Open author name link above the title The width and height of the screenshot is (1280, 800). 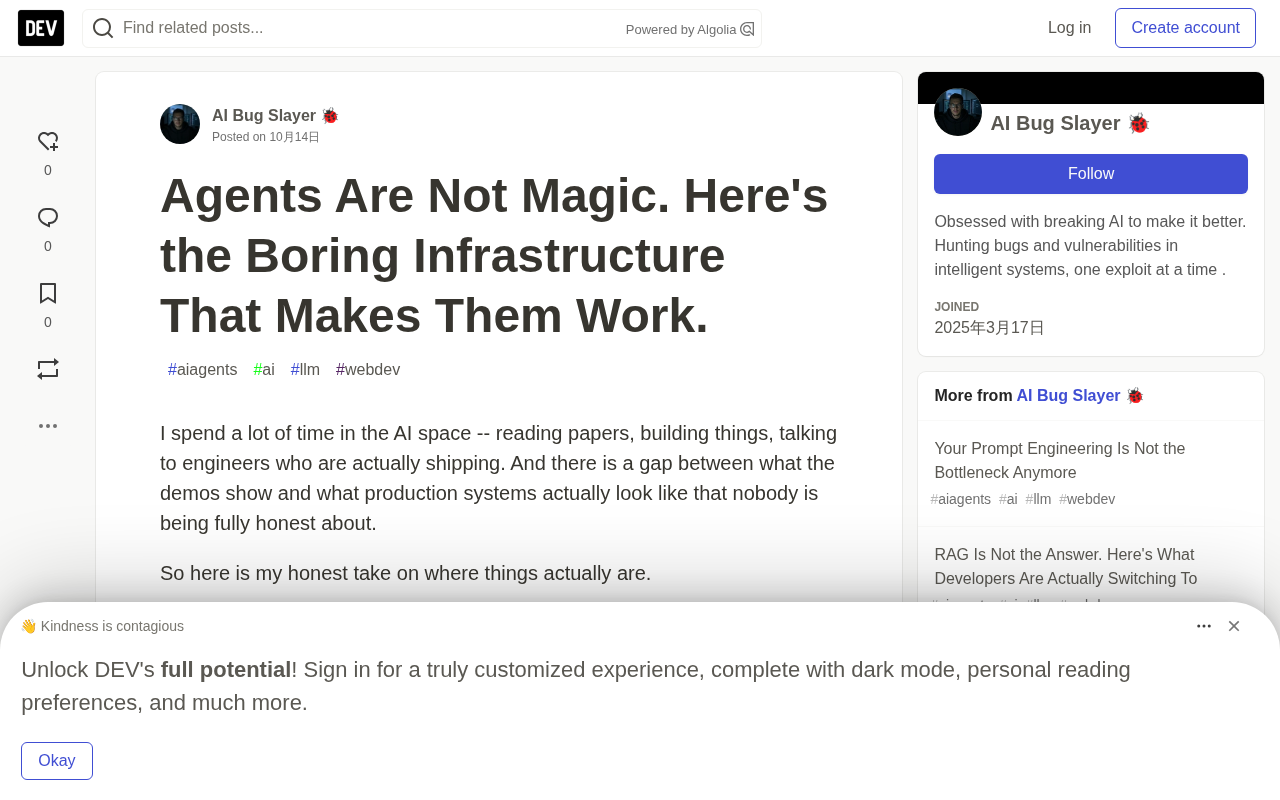tap(275, 116)
